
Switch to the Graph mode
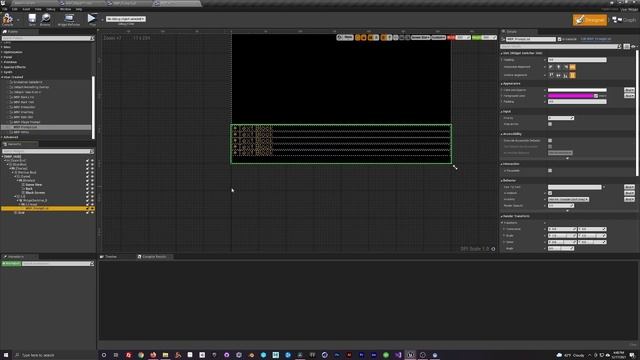click(624, 20)
